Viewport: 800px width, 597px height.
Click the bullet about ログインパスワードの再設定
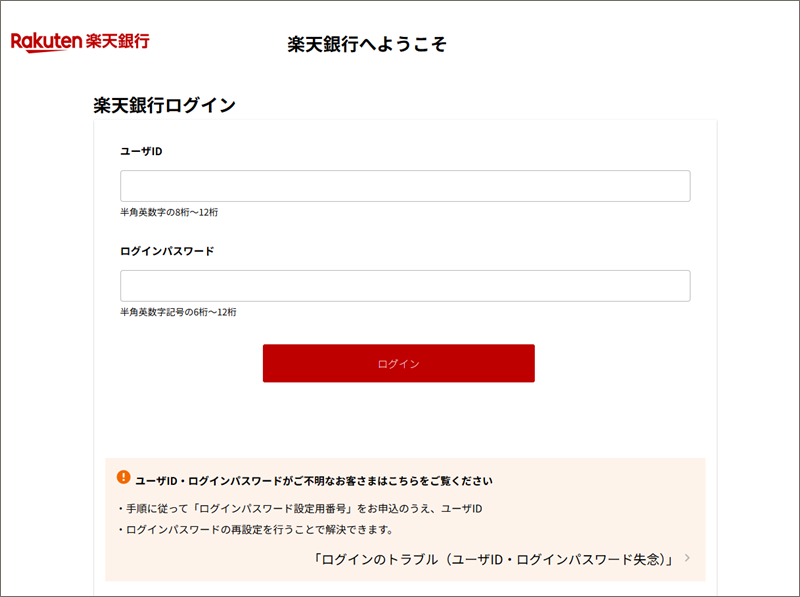pos(256,530)
